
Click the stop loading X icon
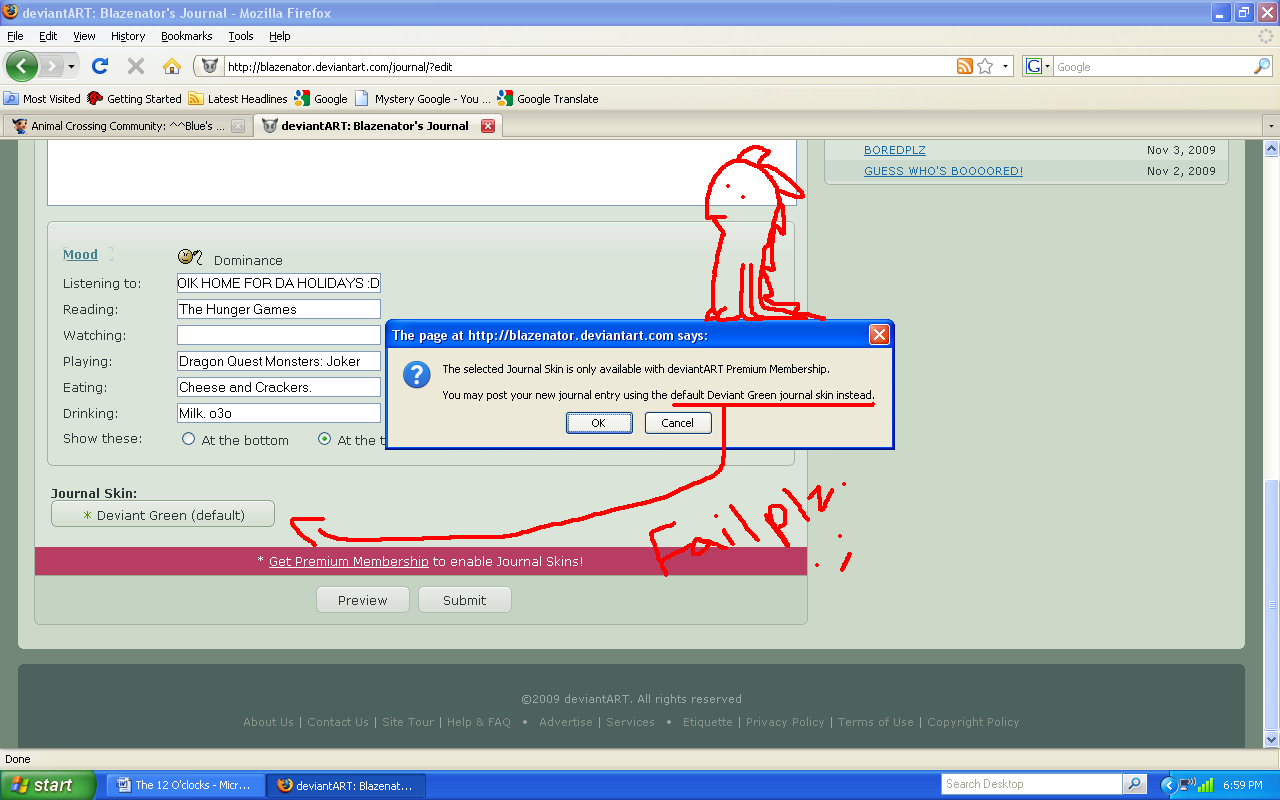click(136, 66)
